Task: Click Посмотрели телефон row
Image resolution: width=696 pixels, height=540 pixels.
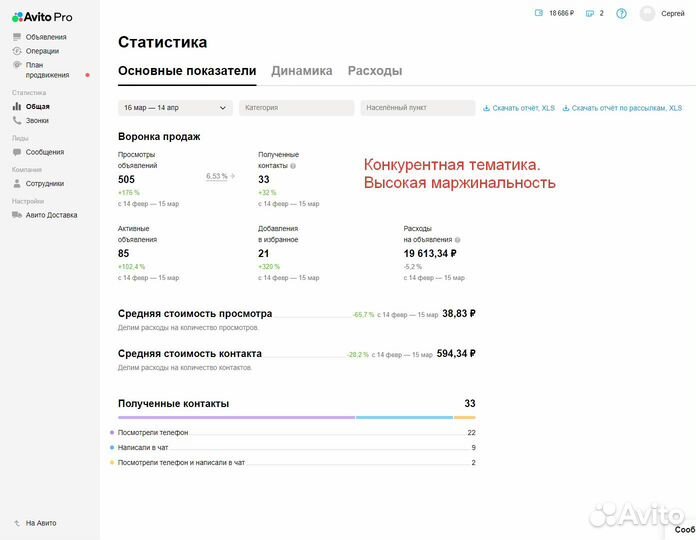Action: pyautogui.click(x=293, y=433)
